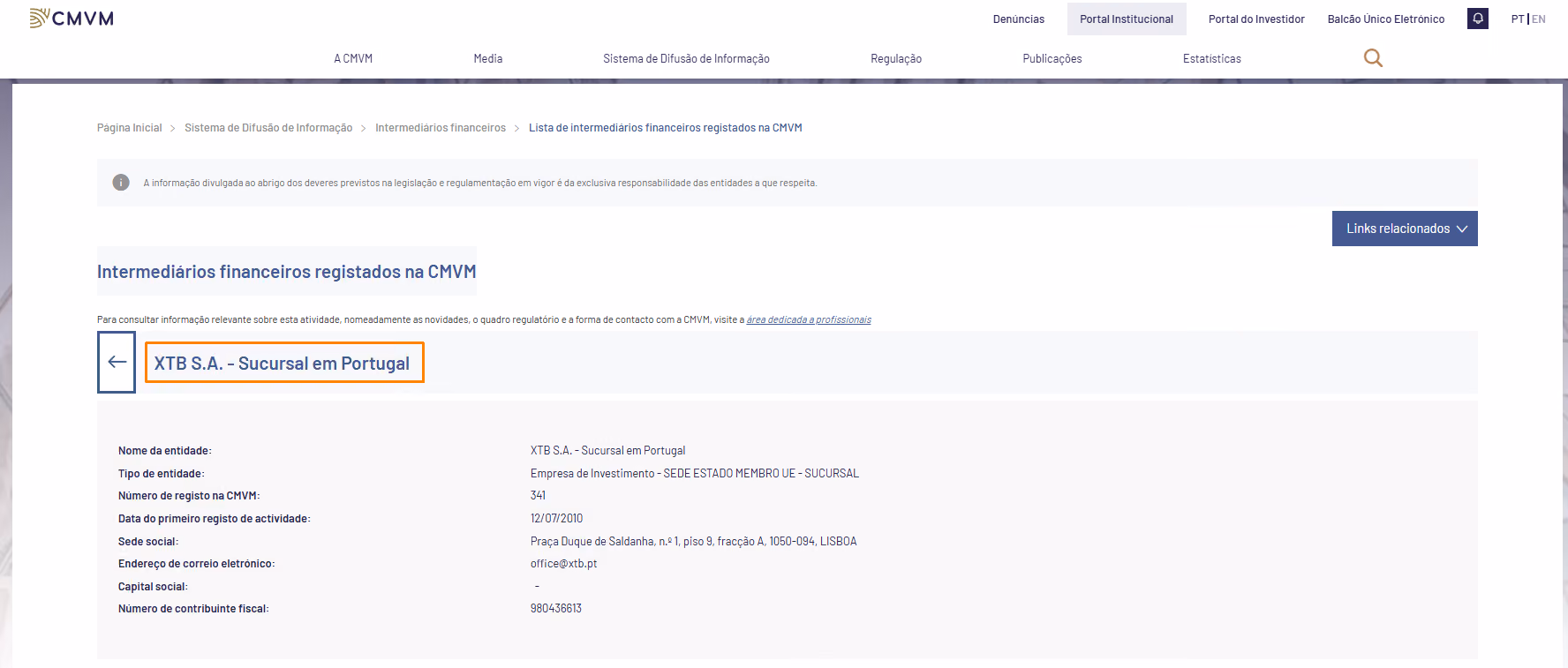Click the fiscal number 980436613
Viewport: 1568px width, 668px height.
point(556,609)
